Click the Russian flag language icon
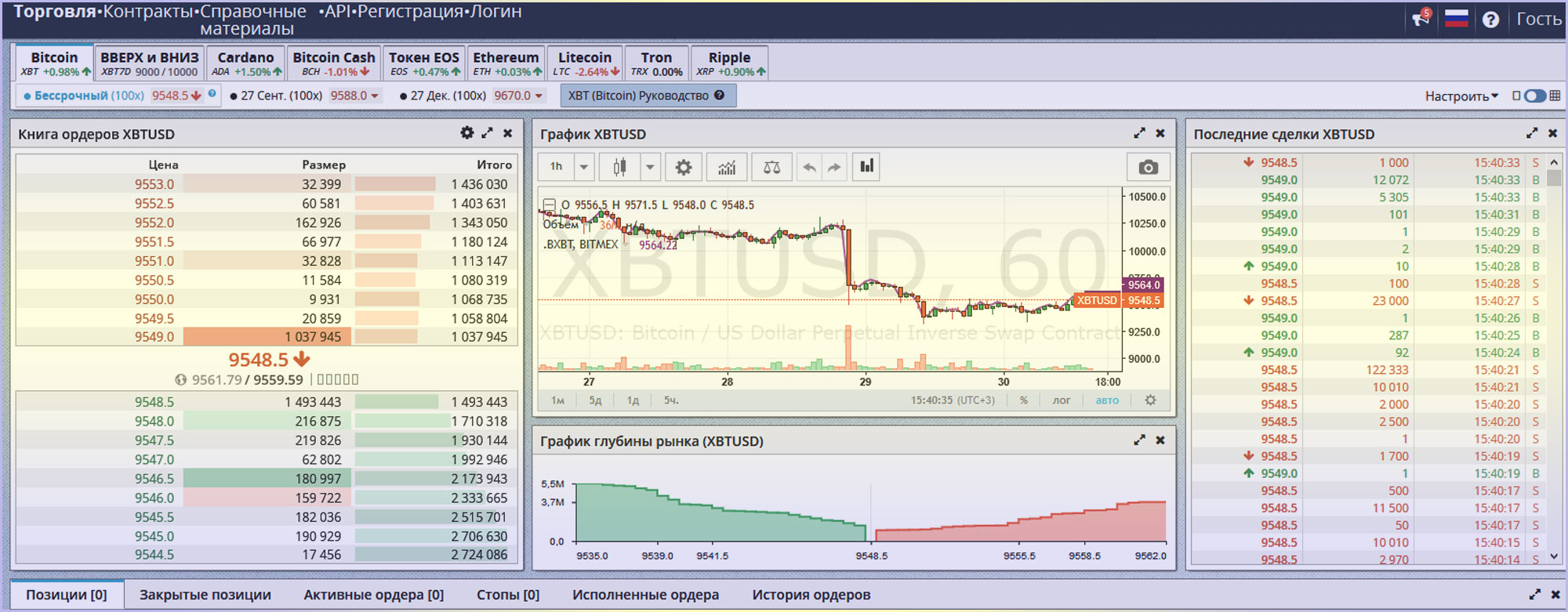 tap(1456, 19)
